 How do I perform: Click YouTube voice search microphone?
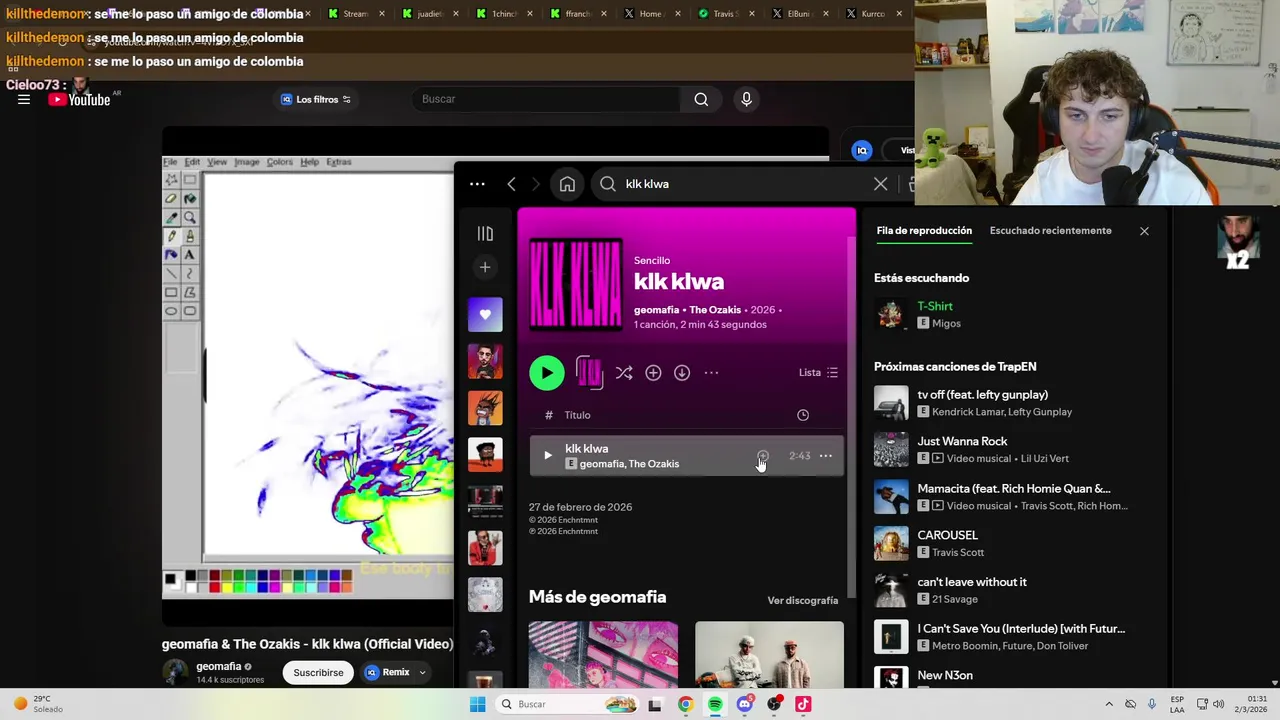click(x=746, y=99)
